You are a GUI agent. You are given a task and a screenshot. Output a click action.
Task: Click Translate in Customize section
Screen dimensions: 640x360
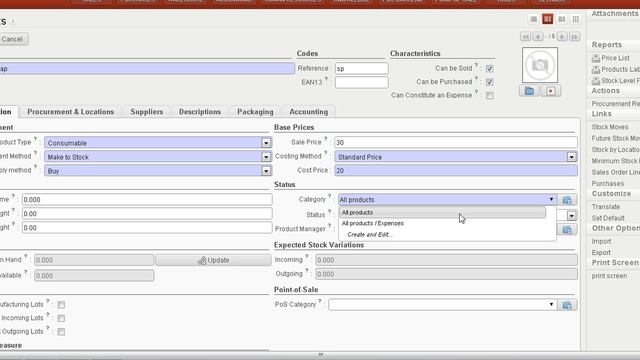(606, 207)
